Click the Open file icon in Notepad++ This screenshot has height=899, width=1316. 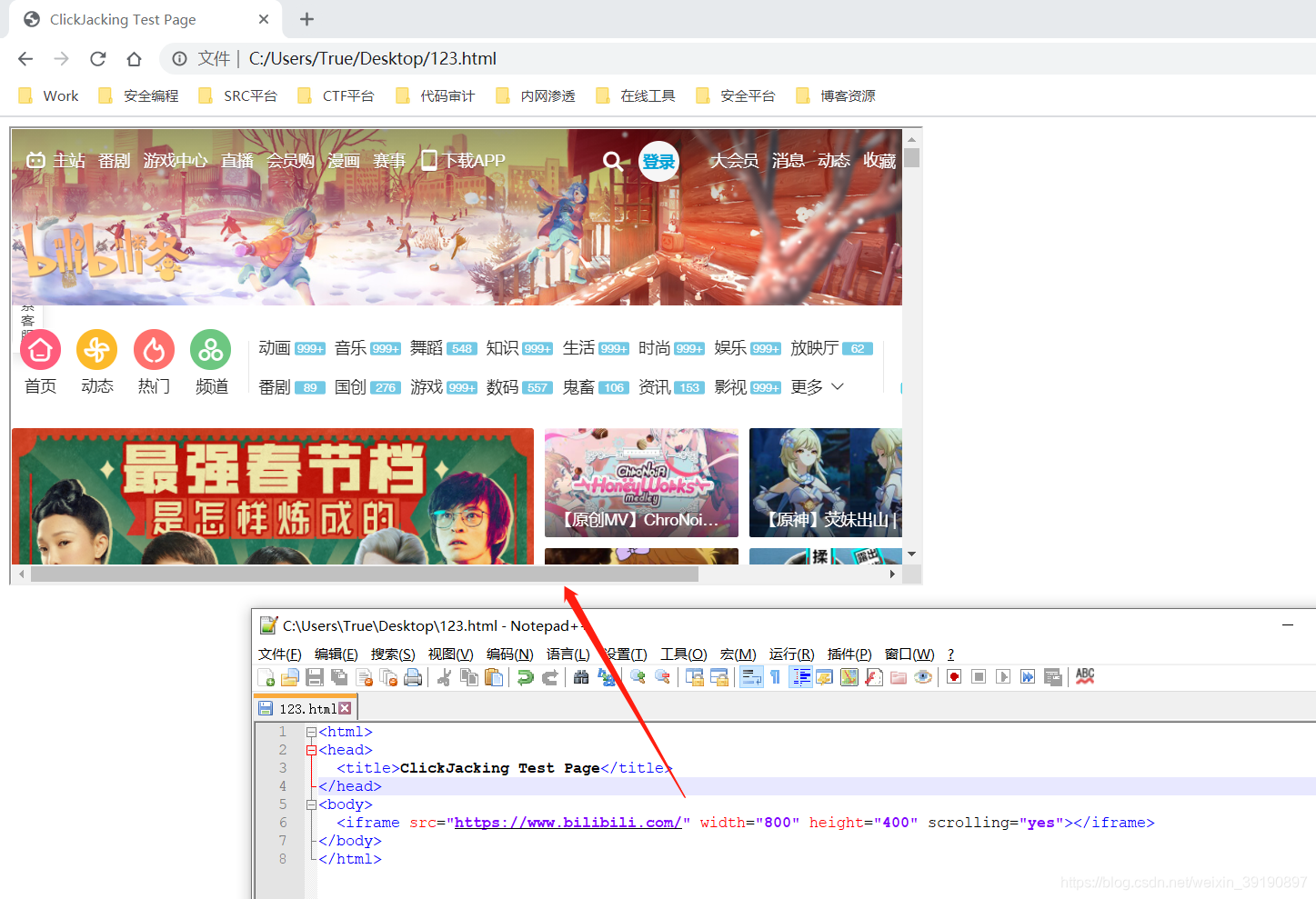click(290, 677)
